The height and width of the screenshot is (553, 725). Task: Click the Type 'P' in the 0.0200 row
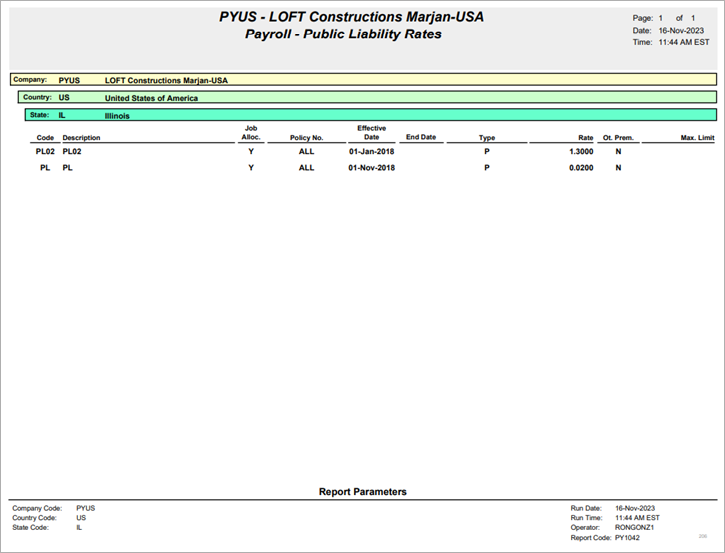[x=486, y=168]
